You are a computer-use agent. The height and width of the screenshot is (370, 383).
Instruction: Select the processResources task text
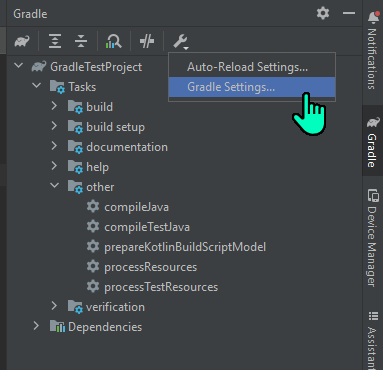tap(150, 267)
